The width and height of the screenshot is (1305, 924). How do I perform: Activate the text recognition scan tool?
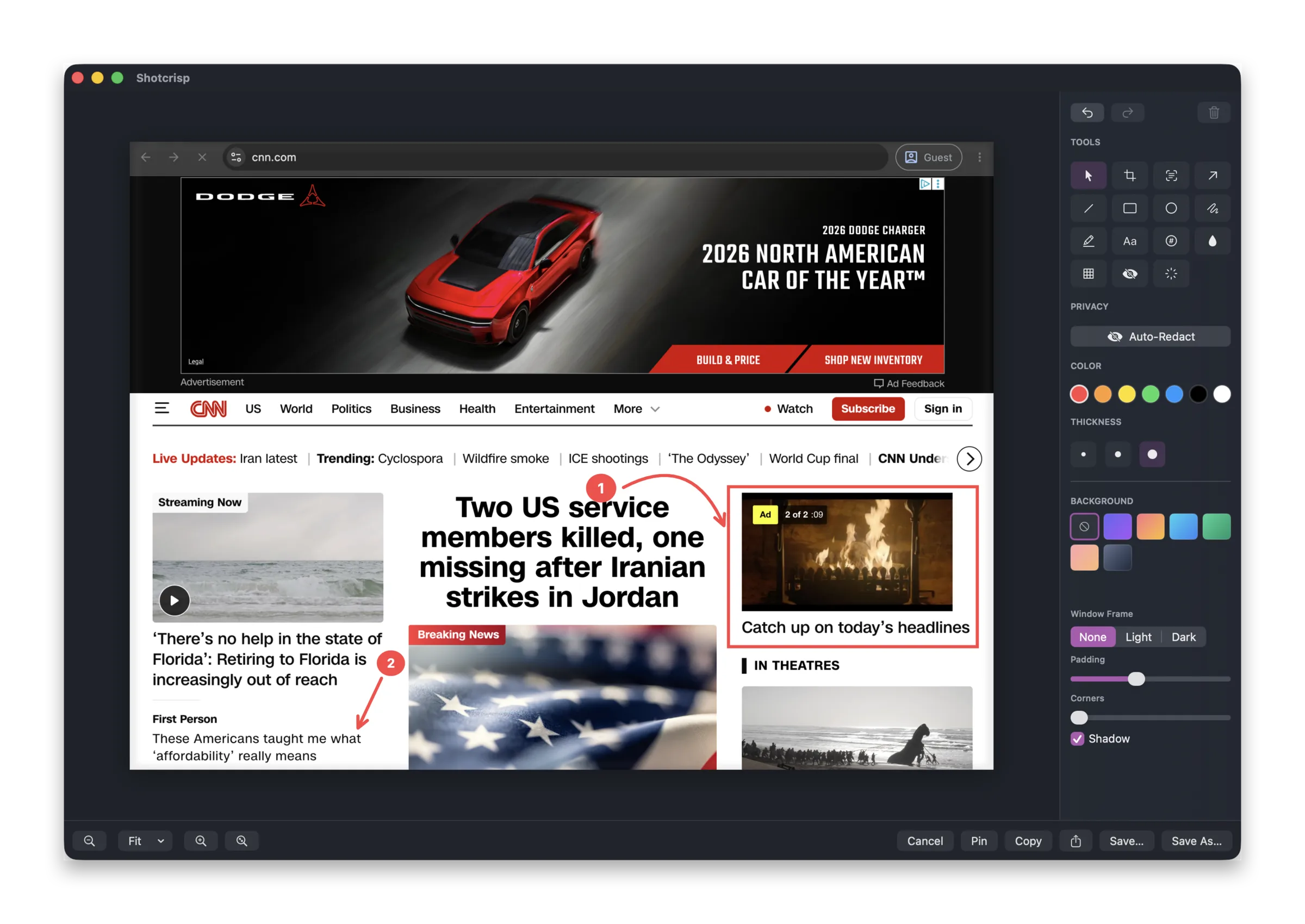pos(1171,175)
